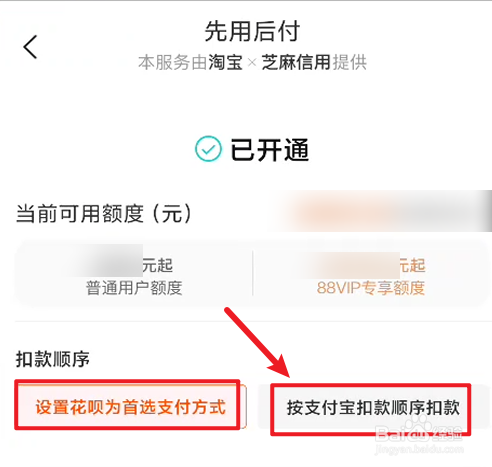Select 设置花呗为首选支付方式 option
The height and width of the screenshot is (467, 492).
[131, 407]
